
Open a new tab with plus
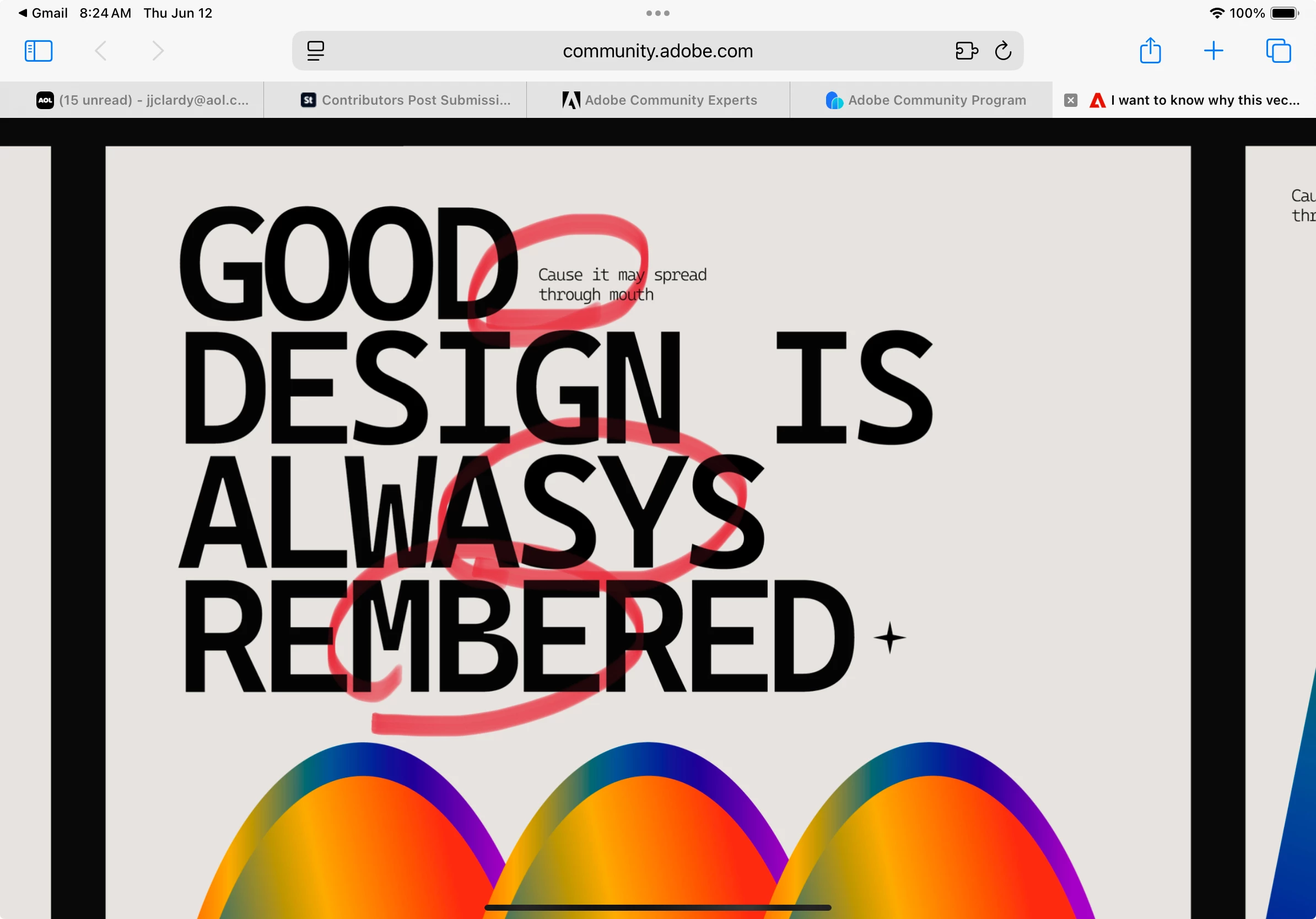point(1213,51)
